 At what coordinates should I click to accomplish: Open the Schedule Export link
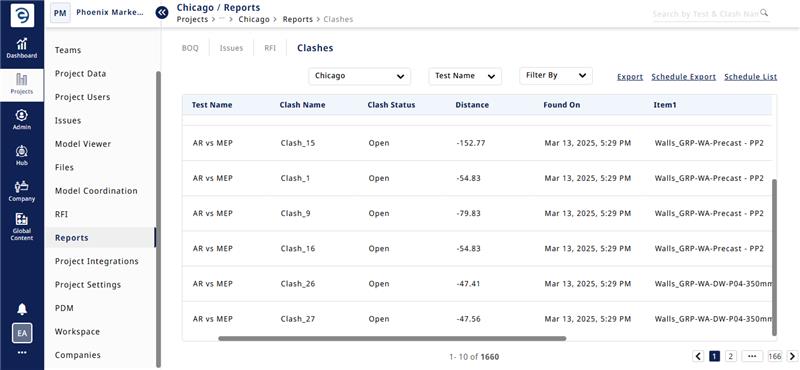point(684,77)
